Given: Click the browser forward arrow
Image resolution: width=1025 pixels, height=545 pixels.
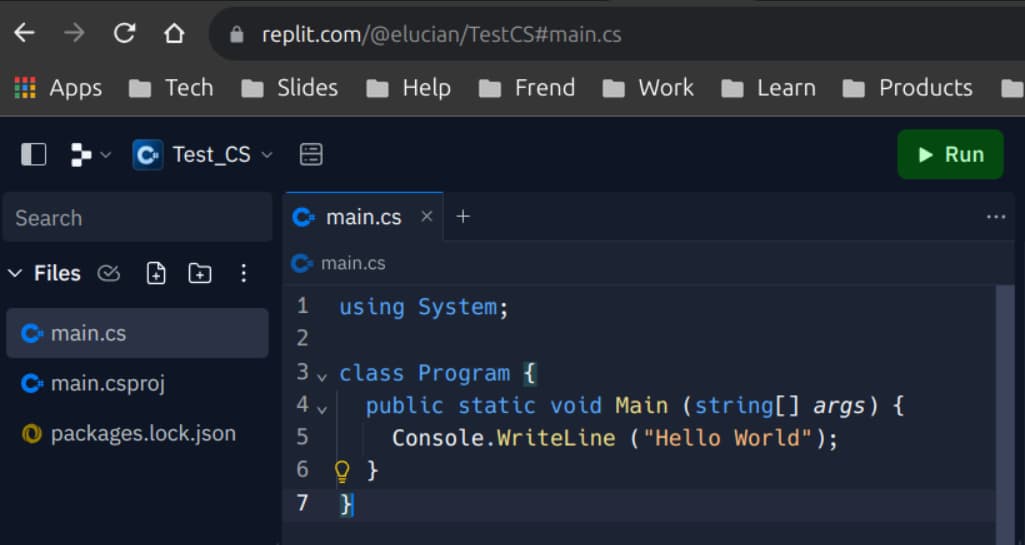Looking at the screenshot, I should [x=74, y=33].
